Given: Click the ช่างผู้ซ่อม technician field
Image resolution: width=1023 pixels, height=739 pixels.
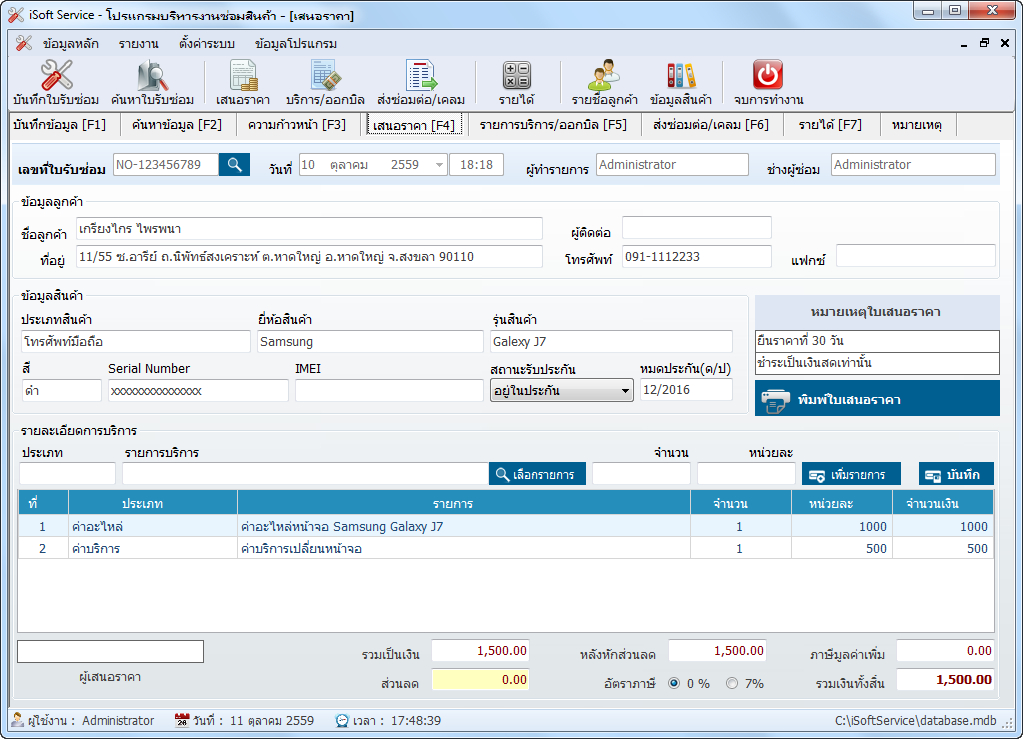Looking at the screenshot, I should (913, 164).
